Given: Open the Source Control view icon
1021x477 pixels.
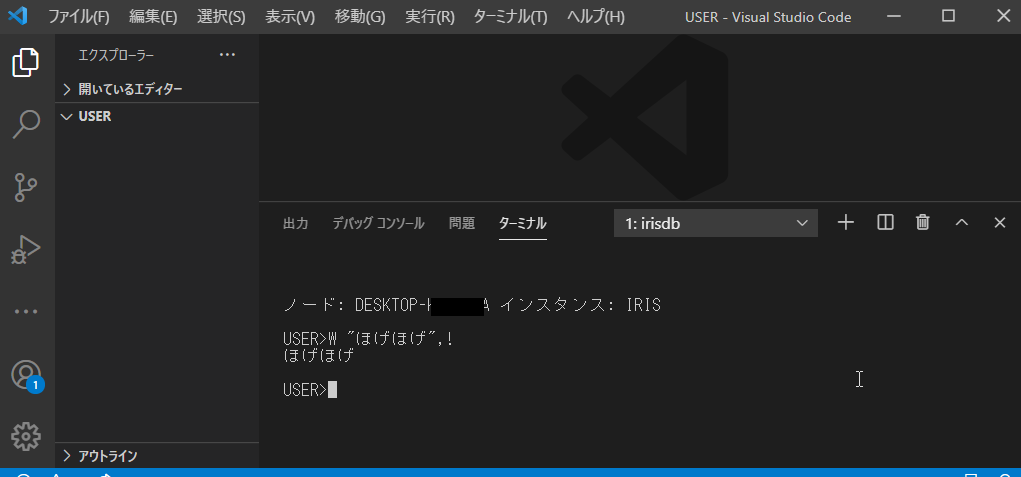Looking at the screenshot, I should pos(26,187).
